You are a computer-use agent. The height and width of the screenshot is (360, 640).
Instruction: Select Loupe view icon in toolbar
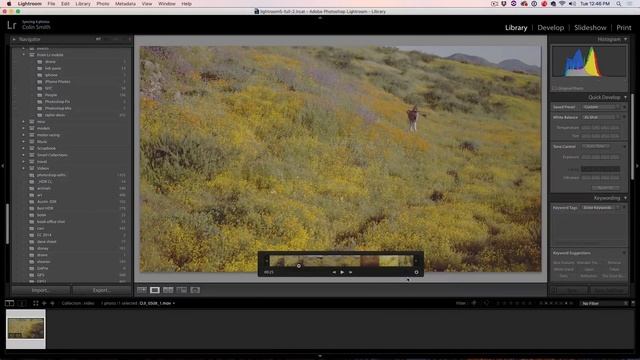(155, 290)
